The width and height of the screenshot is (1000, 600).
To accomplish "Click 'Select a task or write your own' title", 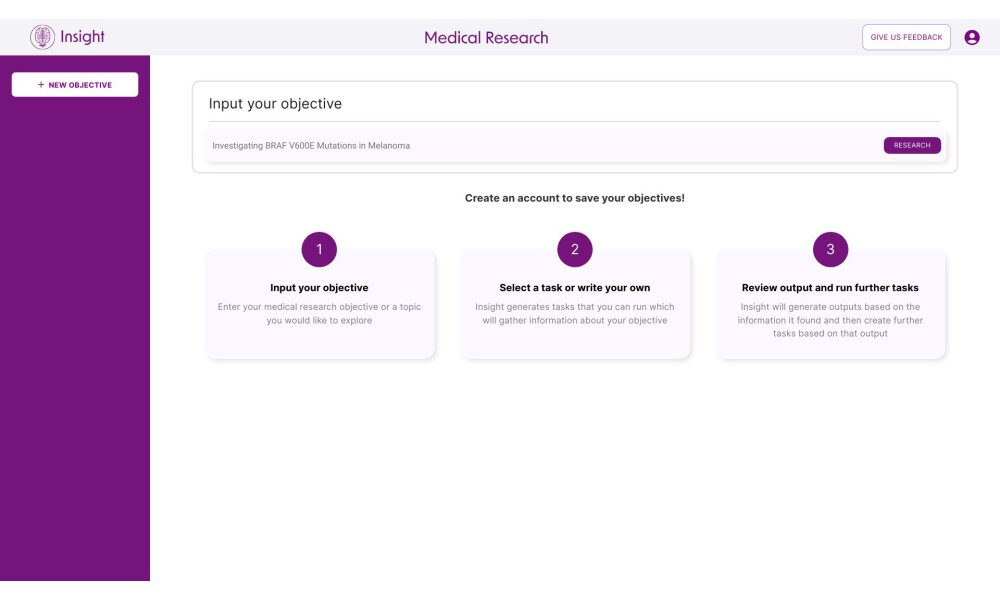I will (x=575, y=288).
